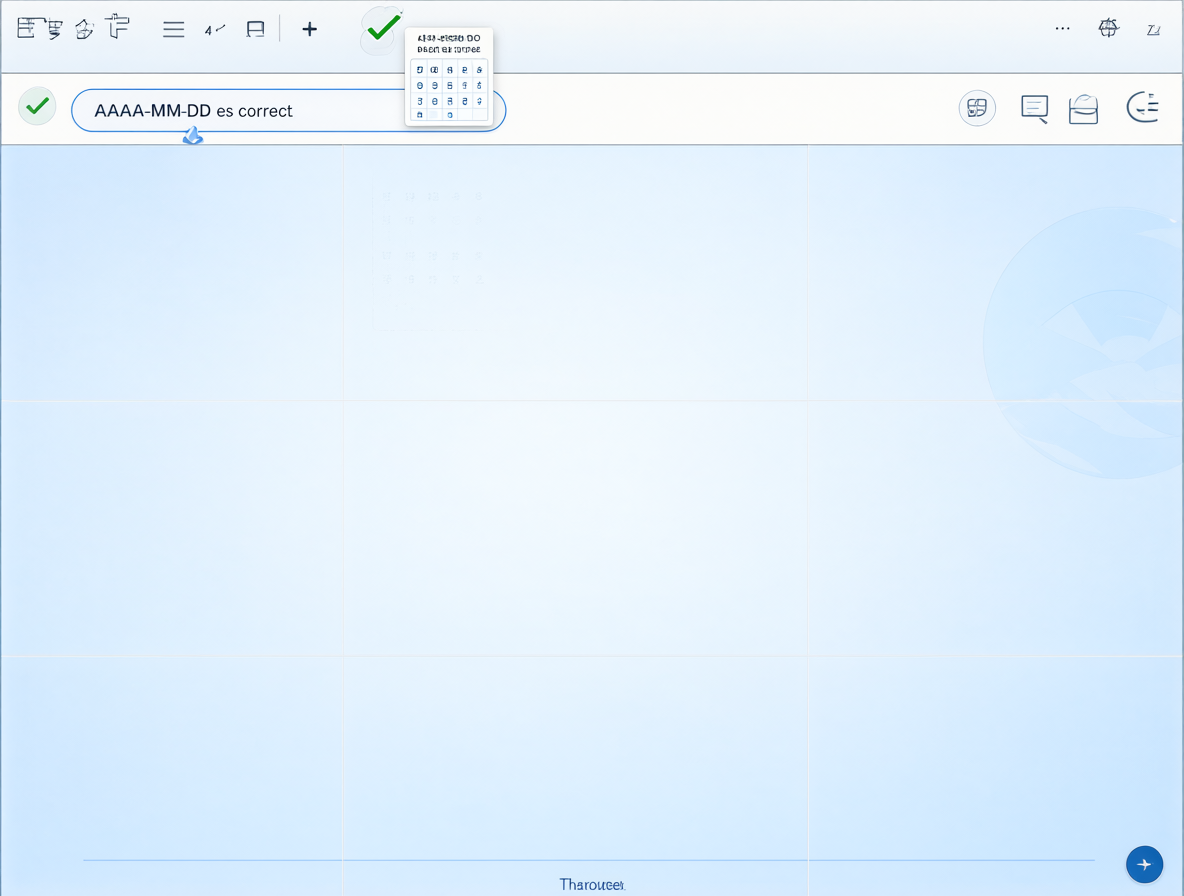Click the crescent icon with horizontal lines

(x=1142, y=107)
